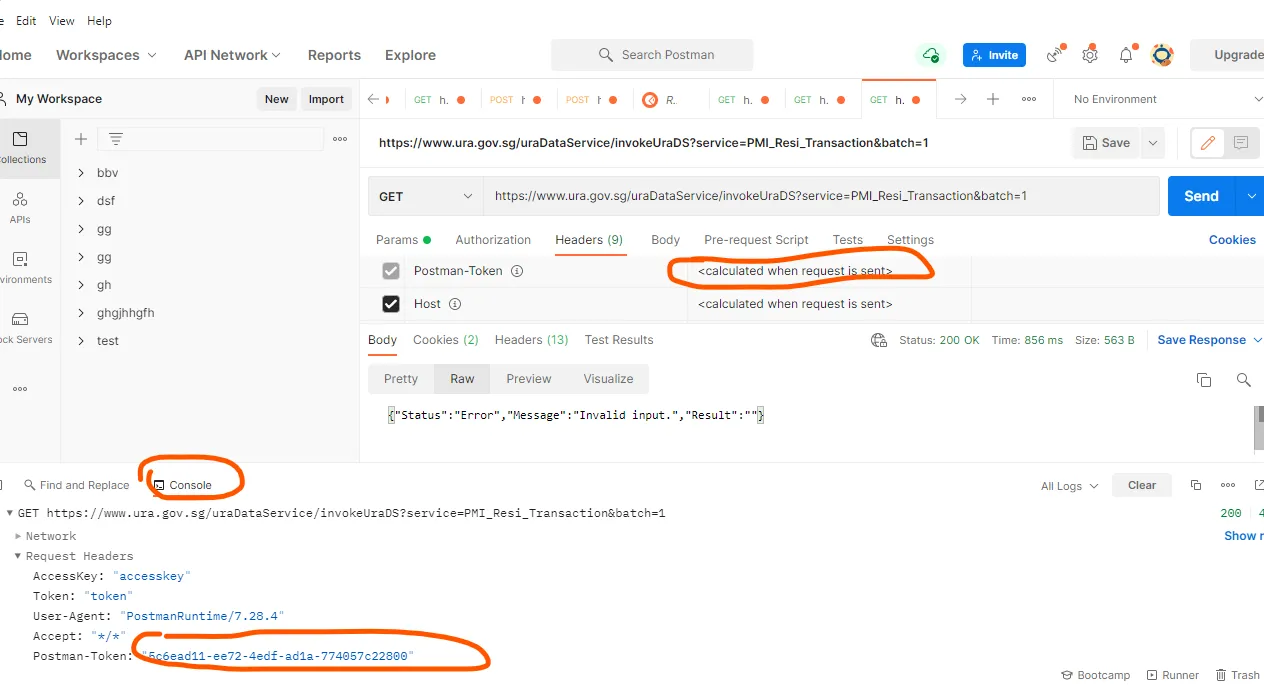Image resolution: width=1264 pixels, height=685 pixels.
Task: Expand the test collection
Action: [x=81, y=341]
